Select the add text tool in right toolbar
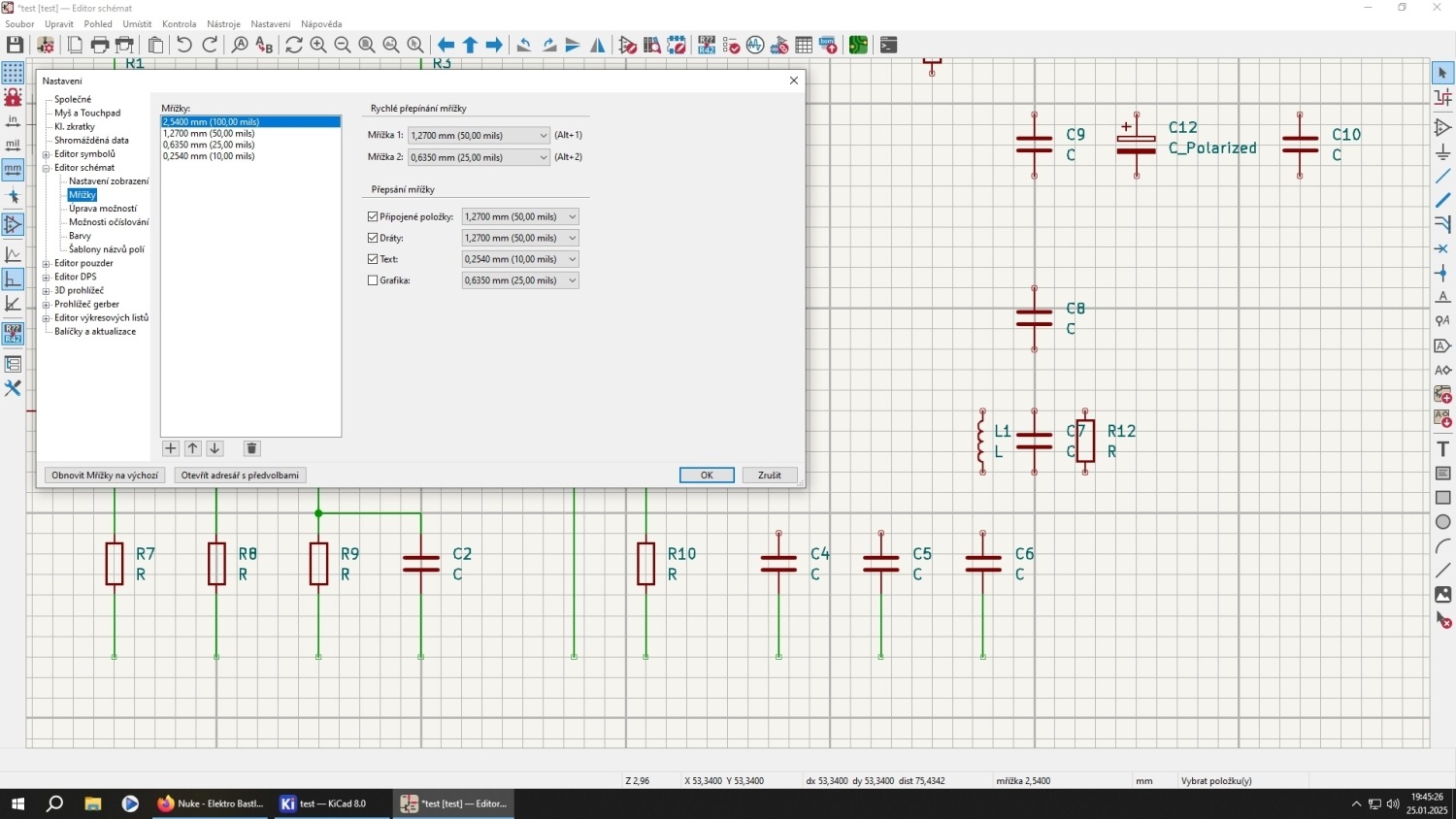The image size is (1456, 819). point(1442,448)
